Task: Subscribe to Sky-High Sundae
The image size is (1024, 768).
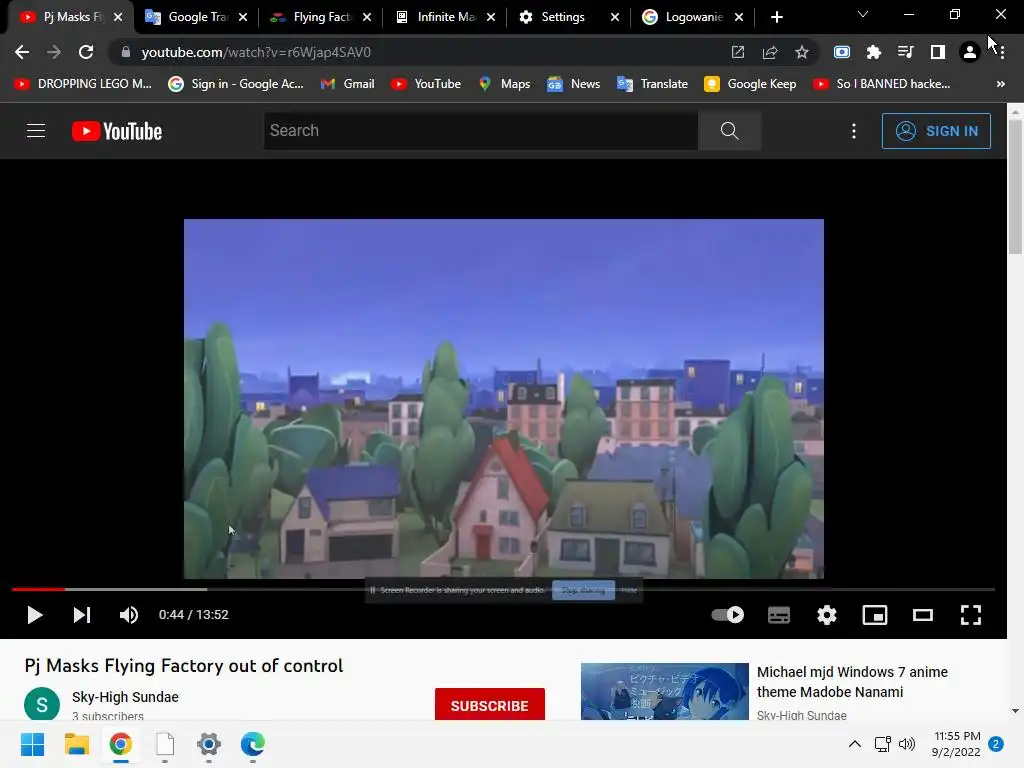Action: (x=490, y=705)
